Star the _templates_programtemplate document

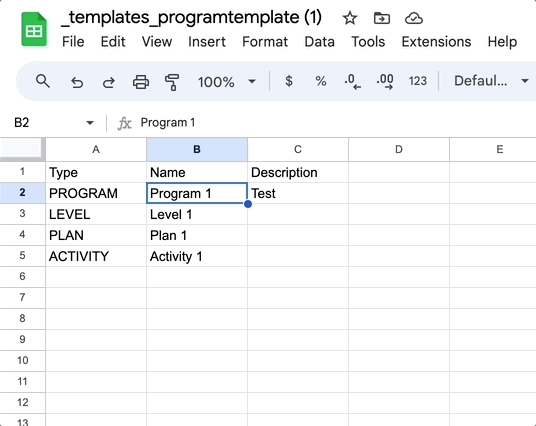tap(350, 18)
